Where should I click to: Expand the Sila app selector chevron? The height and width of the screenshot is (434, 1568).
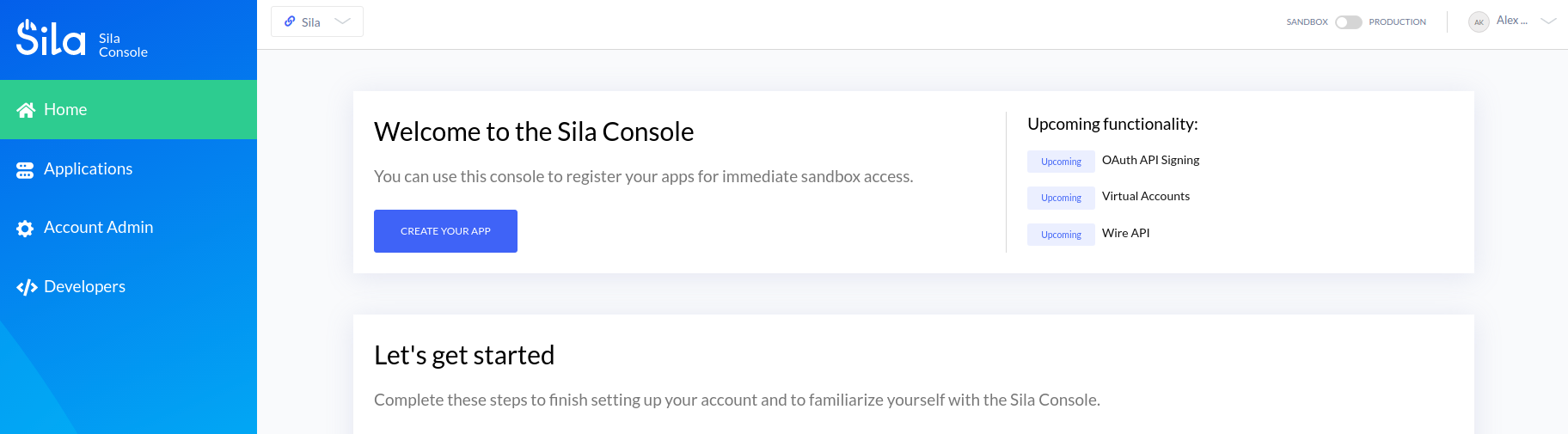coord(342,21)
